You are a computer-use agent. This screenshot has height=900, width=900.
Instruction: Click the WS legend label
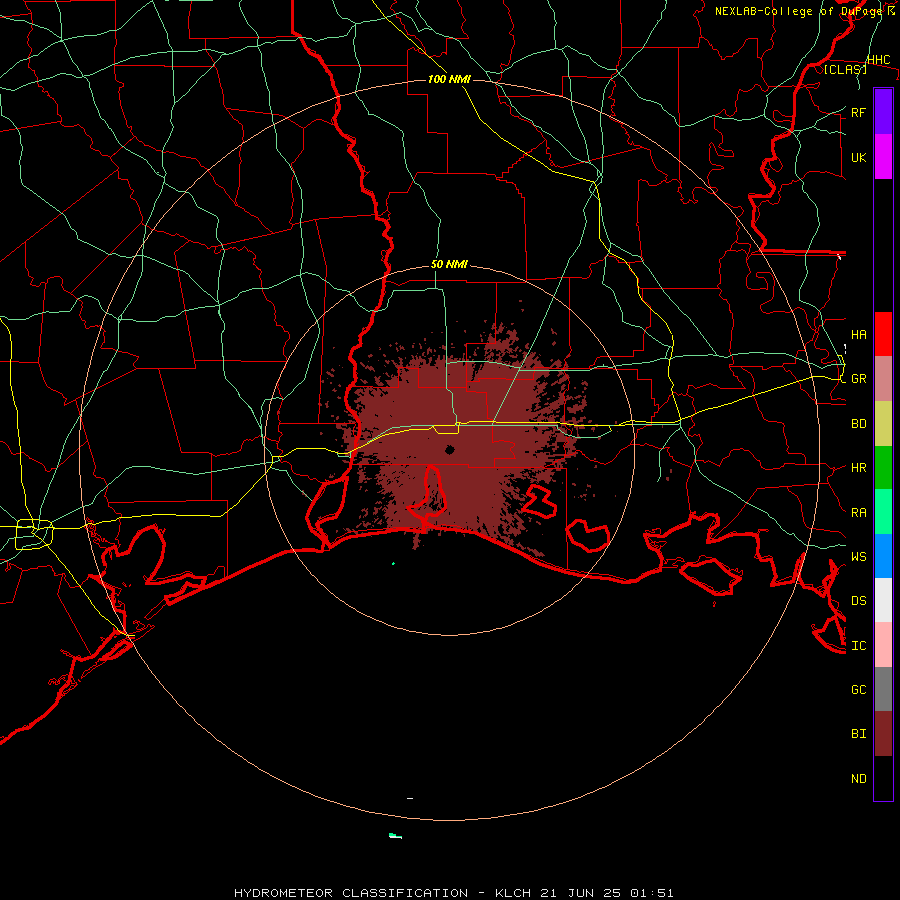pyautogui.click(x=858, y=556)
